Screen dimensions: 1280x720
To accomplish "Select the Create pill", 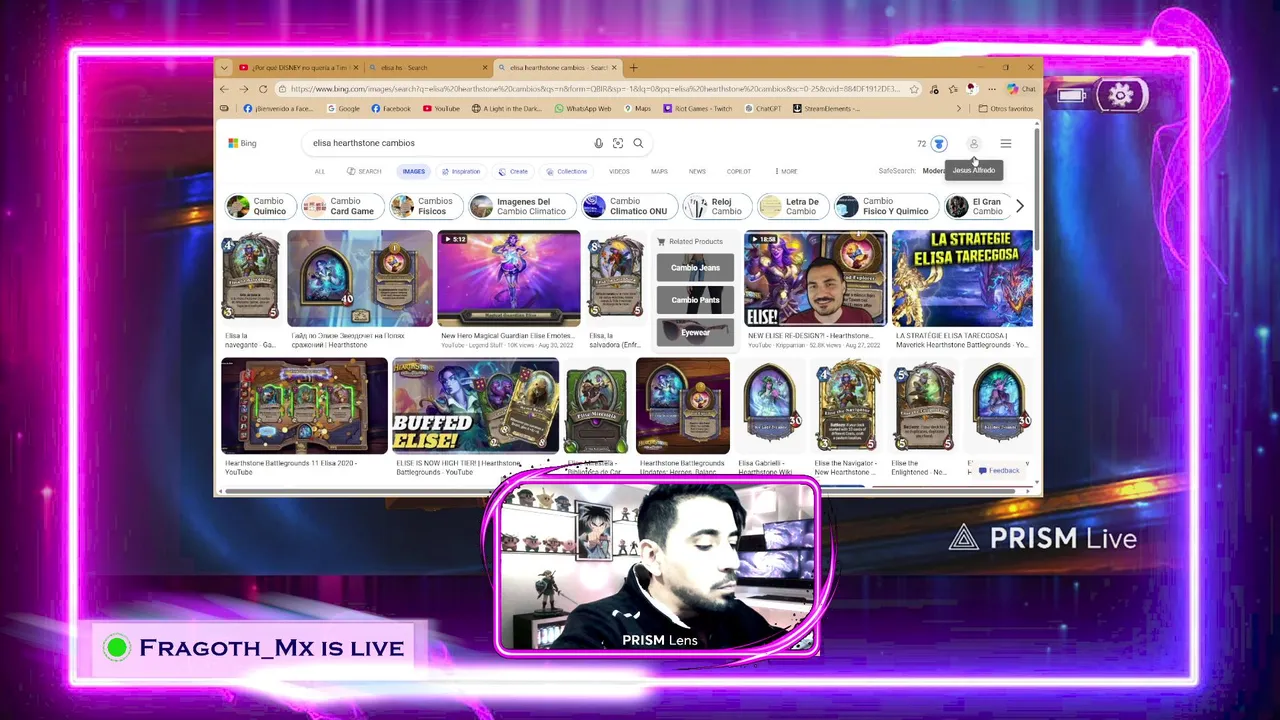I will click(x=513, y=171).
